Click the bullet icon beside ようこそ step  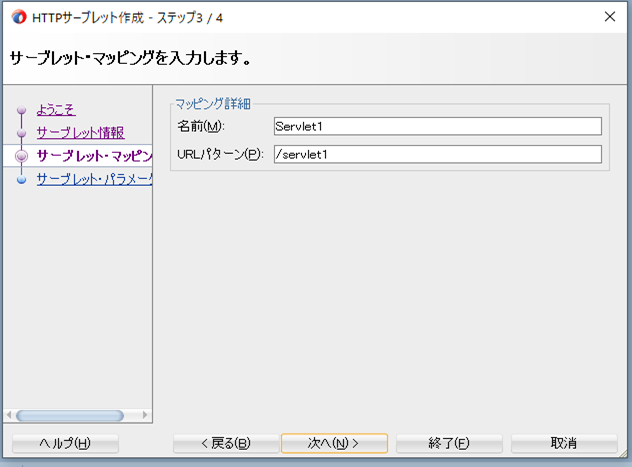click(21, 110)
